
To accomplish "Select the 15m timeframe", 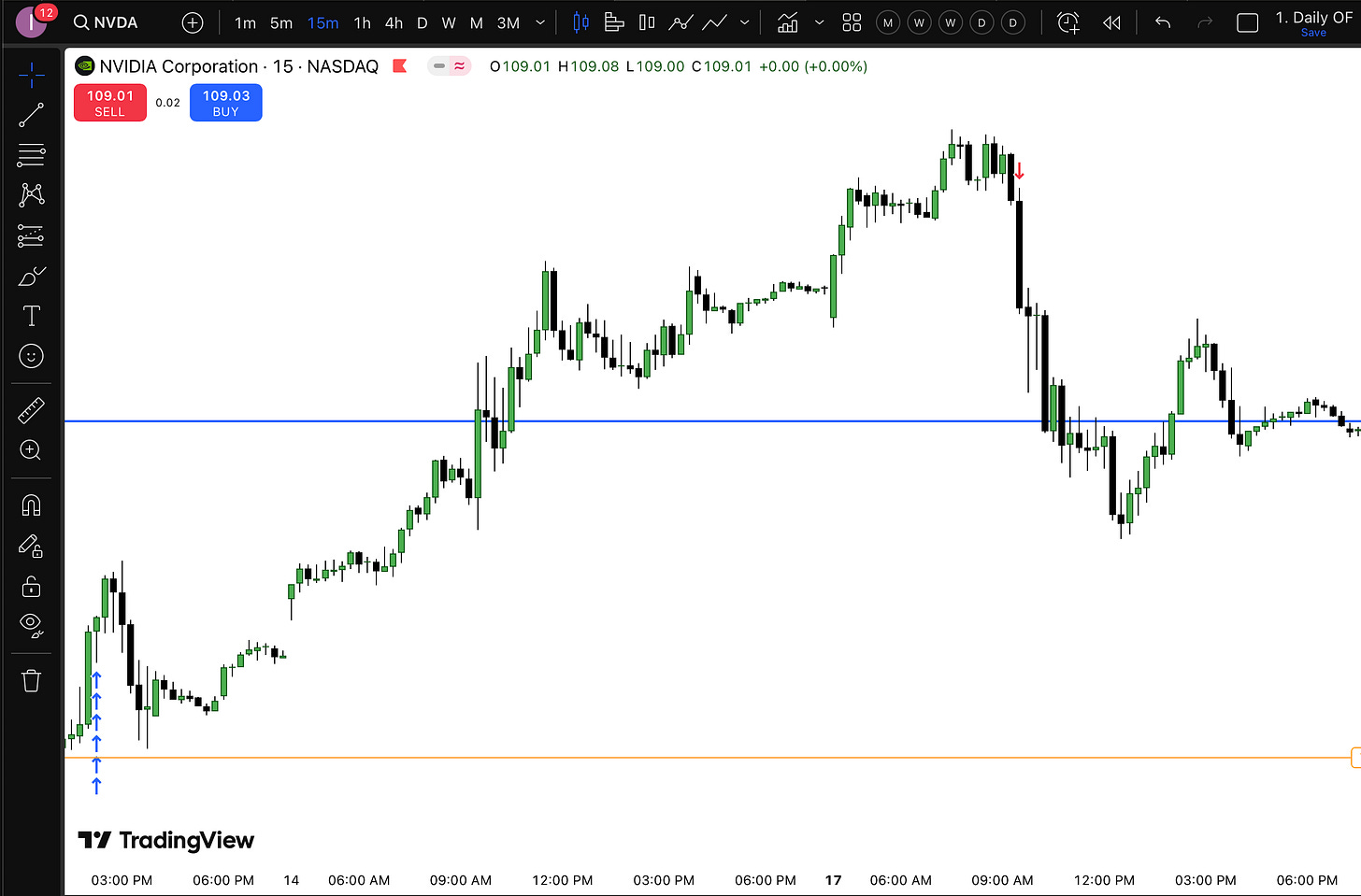I will [x=322, y=22].
